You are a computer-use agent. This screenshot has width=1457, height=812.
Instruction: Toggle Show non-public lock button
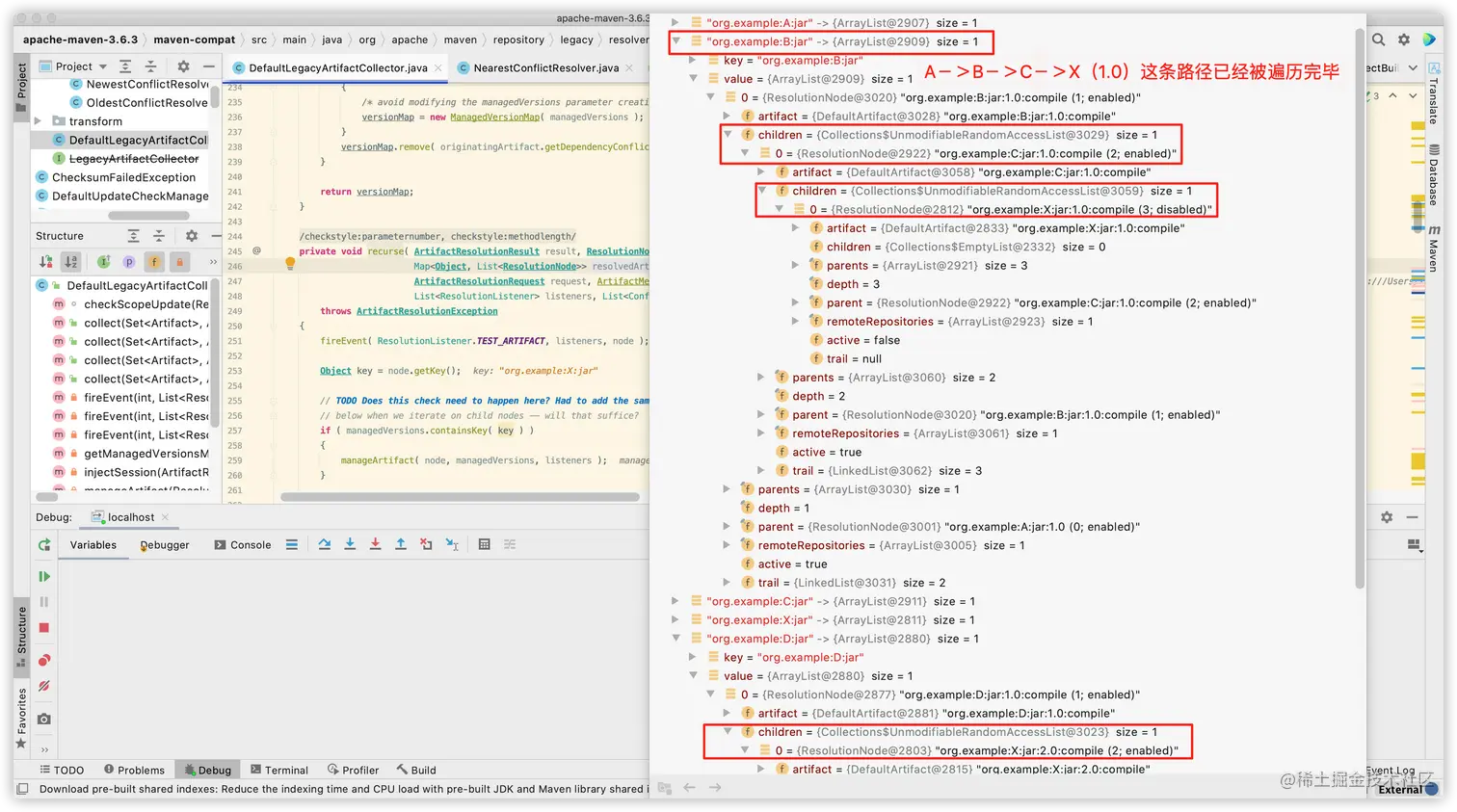click(179, 262)
